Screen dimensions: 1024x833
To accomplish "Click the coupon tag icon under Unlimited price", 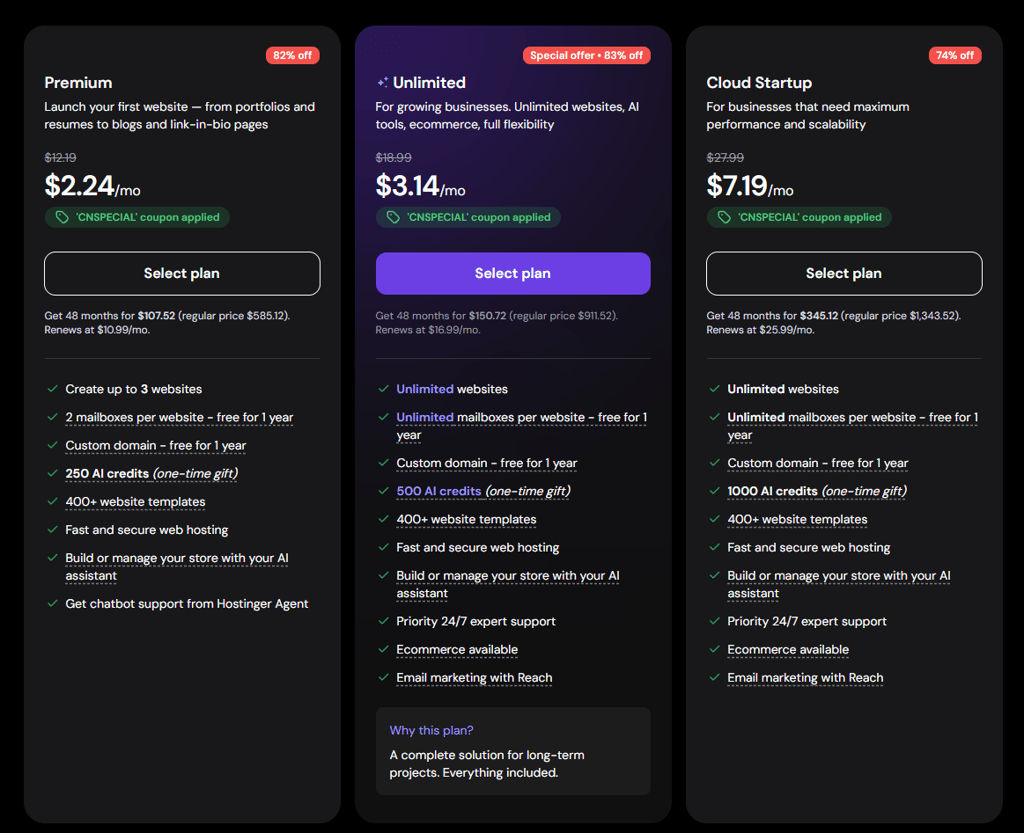I will click(x=393, y=217).
